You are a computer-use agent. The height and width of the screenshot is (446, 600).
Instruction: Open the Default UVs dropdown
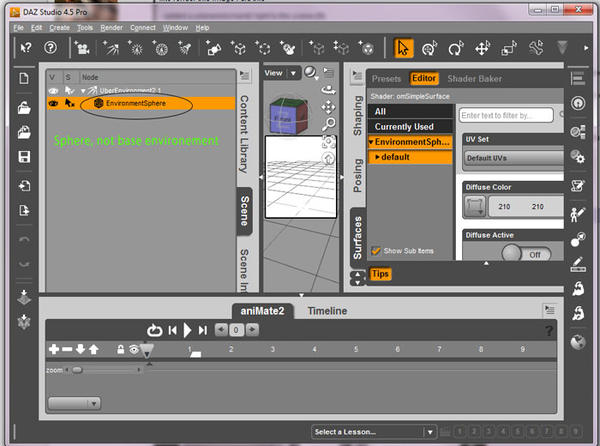point(514,158)
